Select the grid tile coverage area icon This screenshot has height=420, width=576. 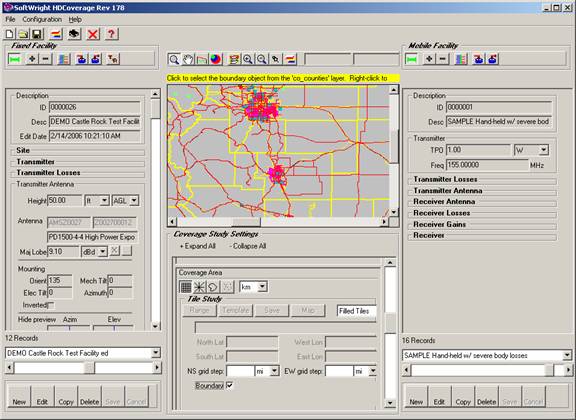pyautogui.click(x=186, y=287)
